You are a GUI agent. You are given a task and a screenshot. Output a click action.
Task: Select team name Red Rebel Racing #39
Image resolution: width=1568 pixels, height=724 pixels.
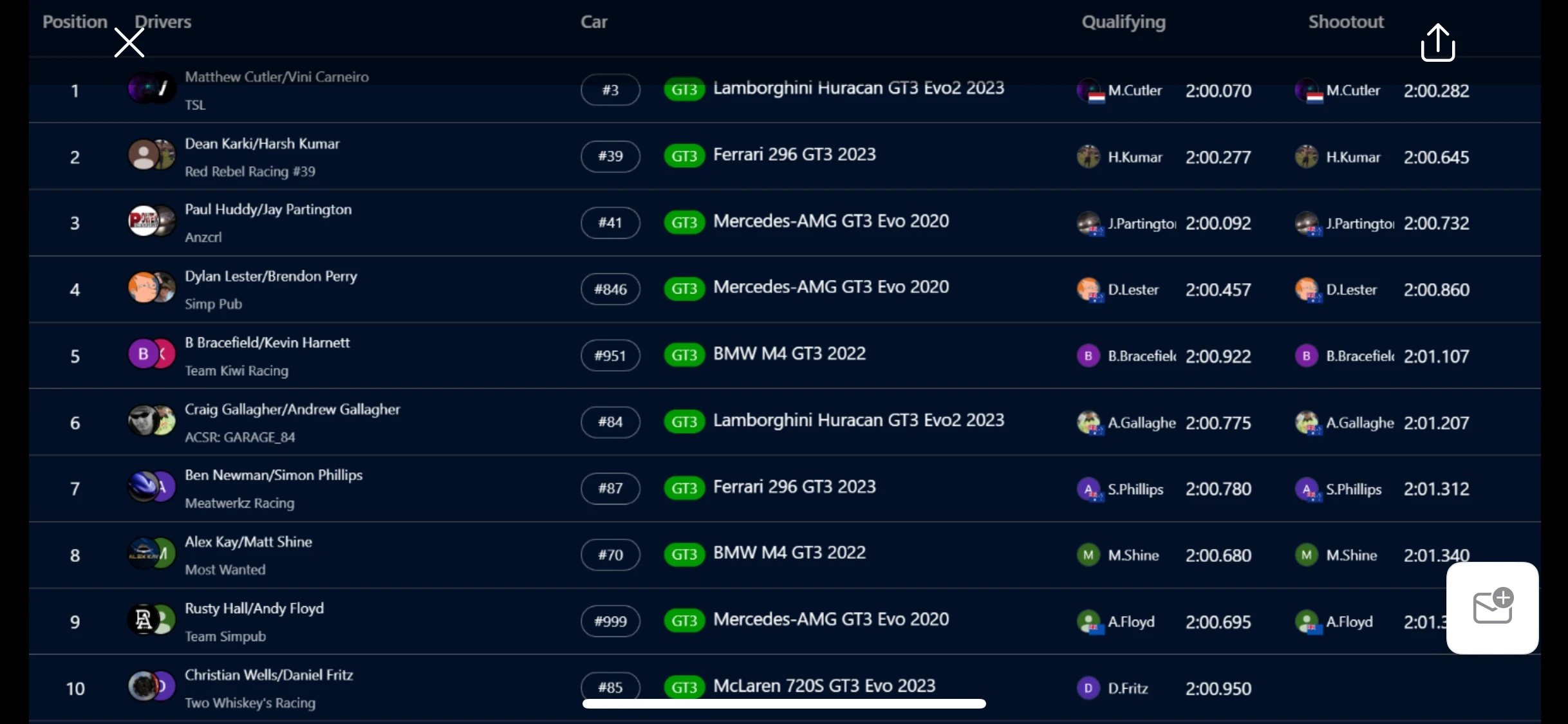coord(250,171)
